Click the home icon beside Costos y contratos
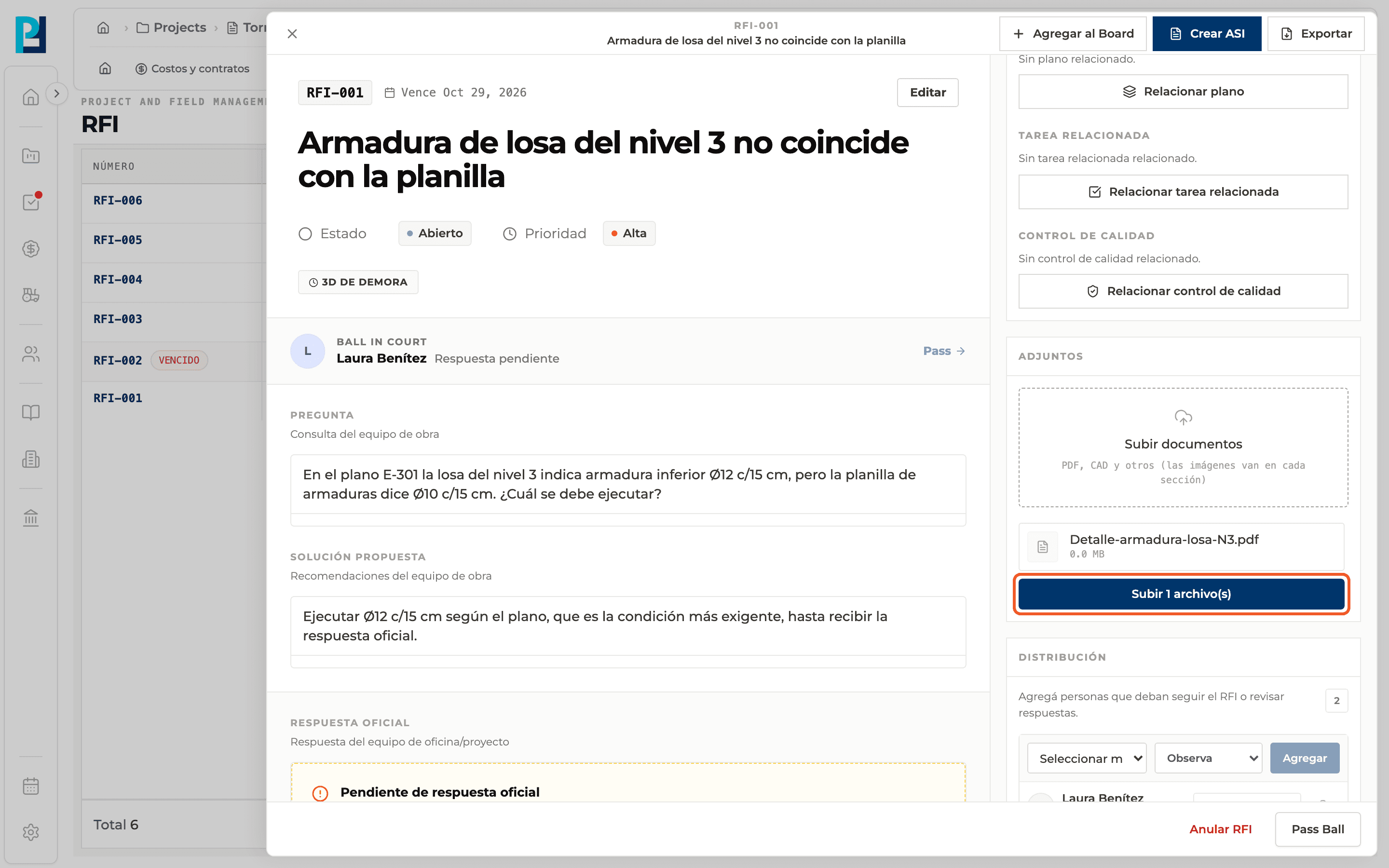 [105, 68]
